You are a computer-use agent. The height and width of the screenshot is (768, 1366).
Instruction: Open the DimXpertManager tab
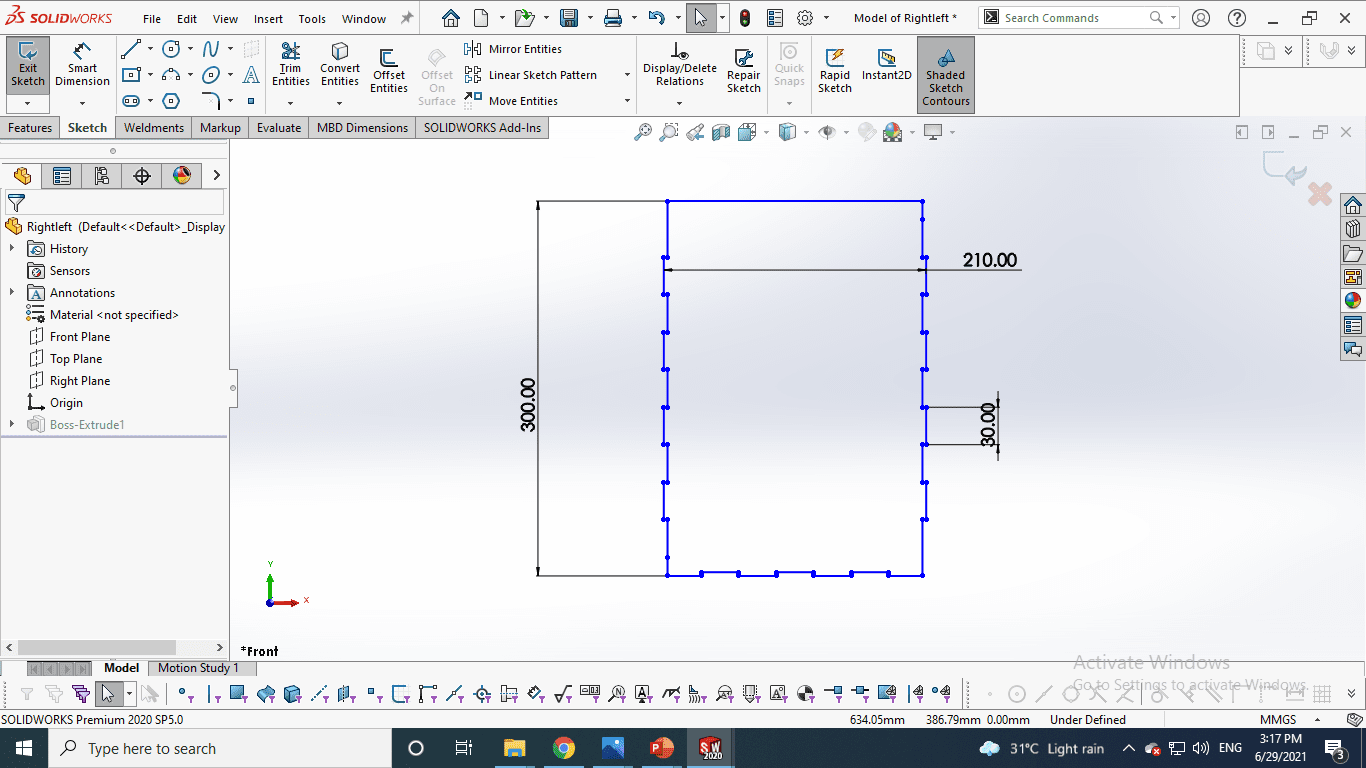point(142,176)
